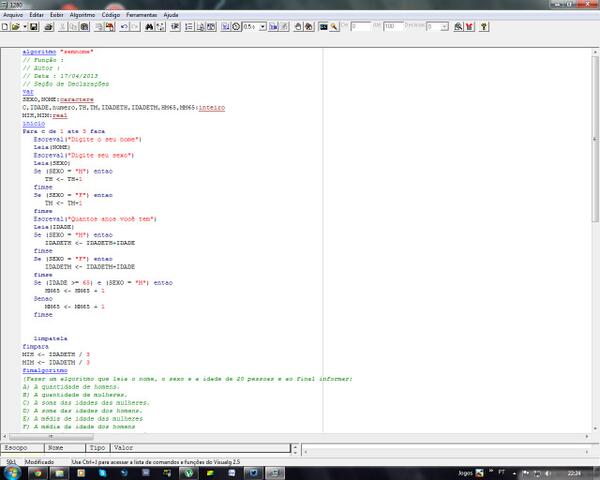Click the editor vertical scrollbar thumb
Screen dimensions: 600x480
pyautogui.click(x=595, y=139)
